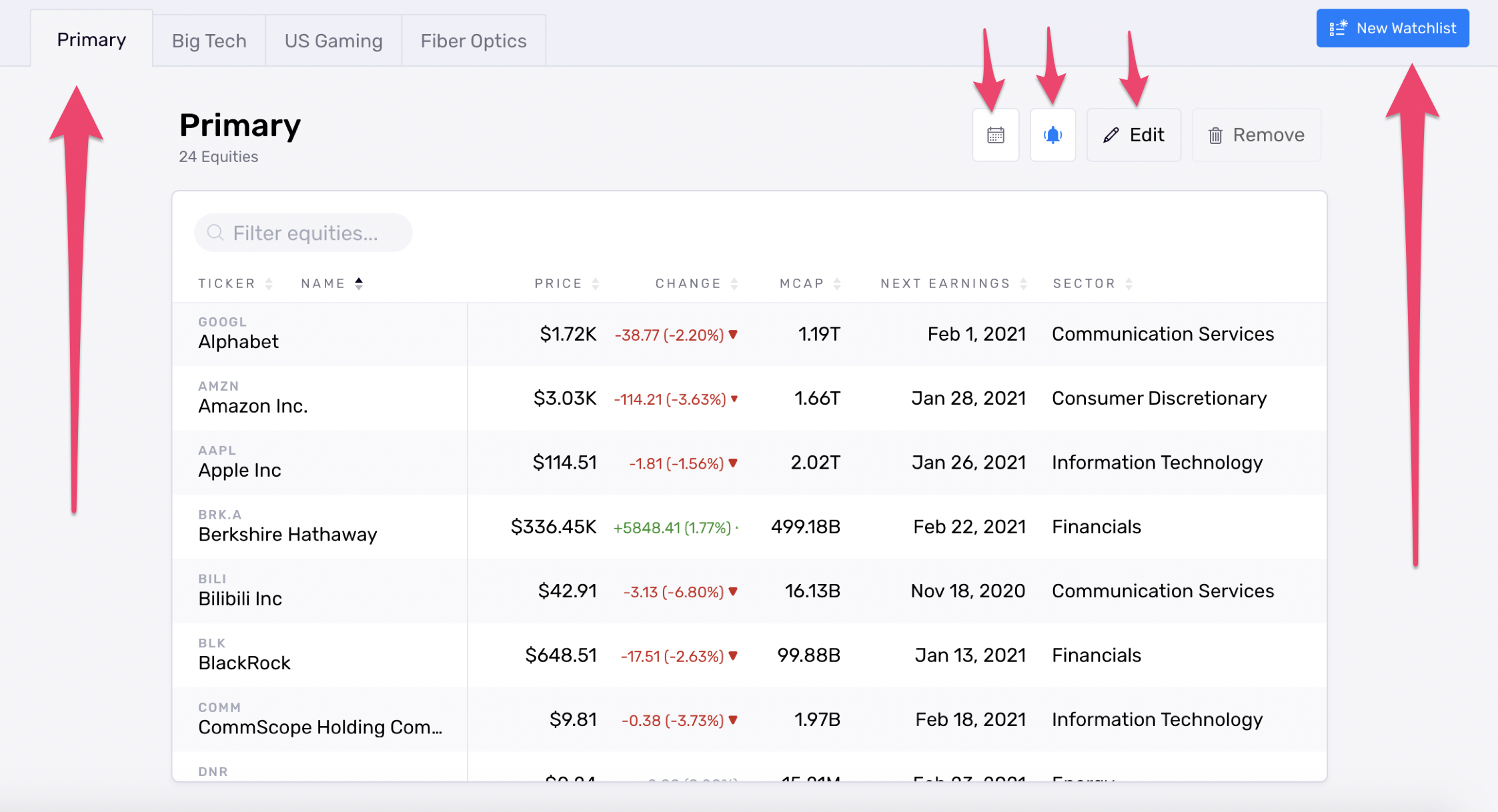Click Berkshire change +5848.41 (1.77%)

[672, 527]
